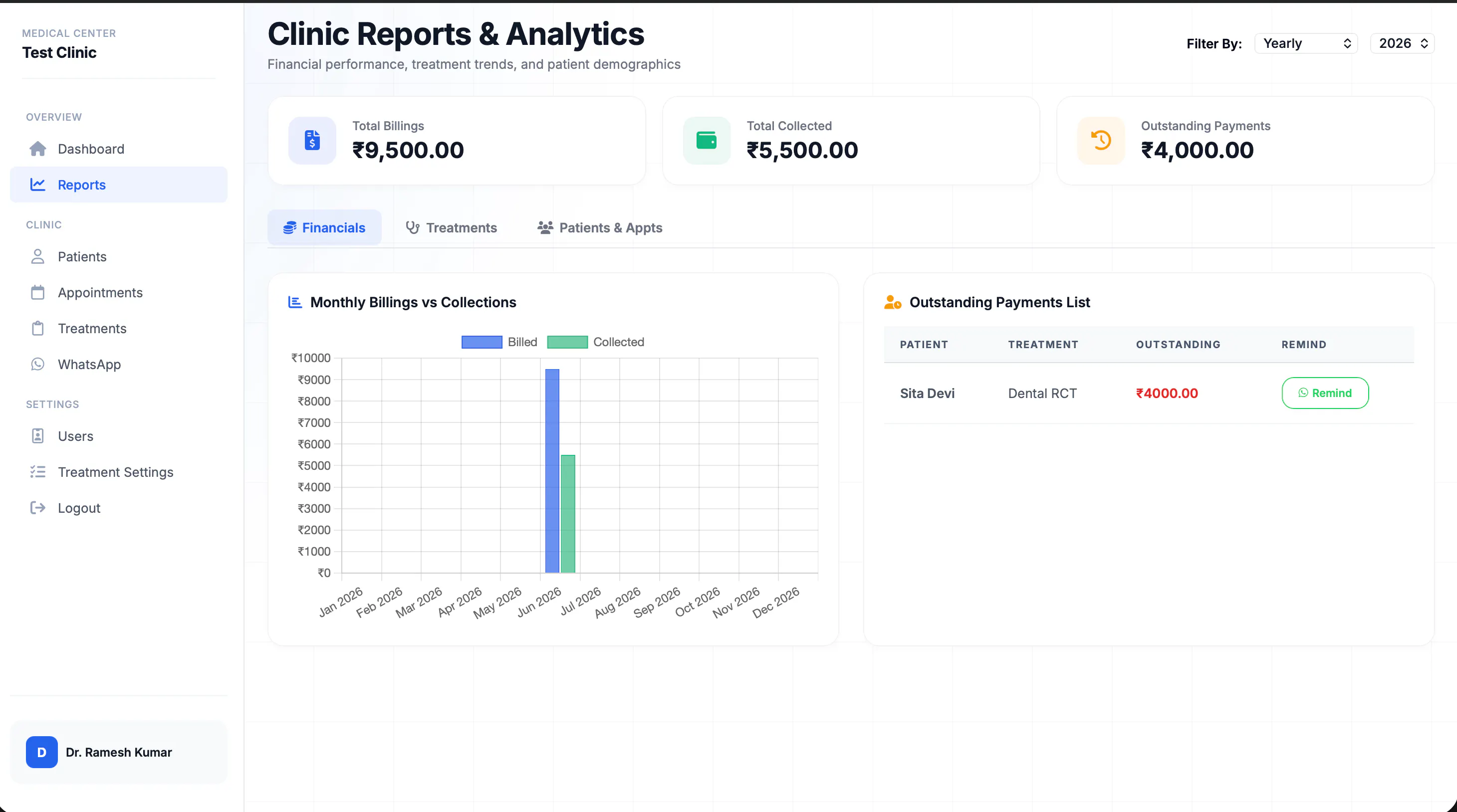Click the TREATMENT column header
Screen dimensions: 1457x812
(1043, 344)
